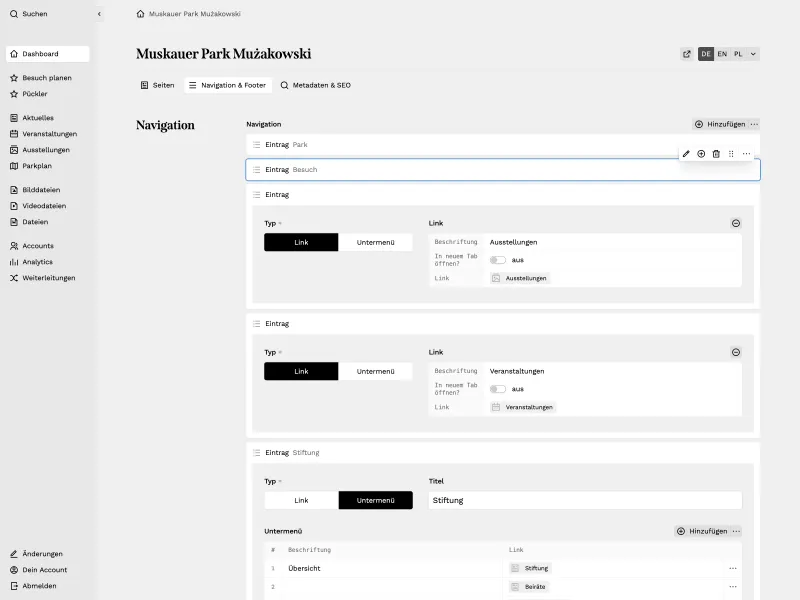
Task: Open the preview with the external link icon
Action: tap(686, 53)
